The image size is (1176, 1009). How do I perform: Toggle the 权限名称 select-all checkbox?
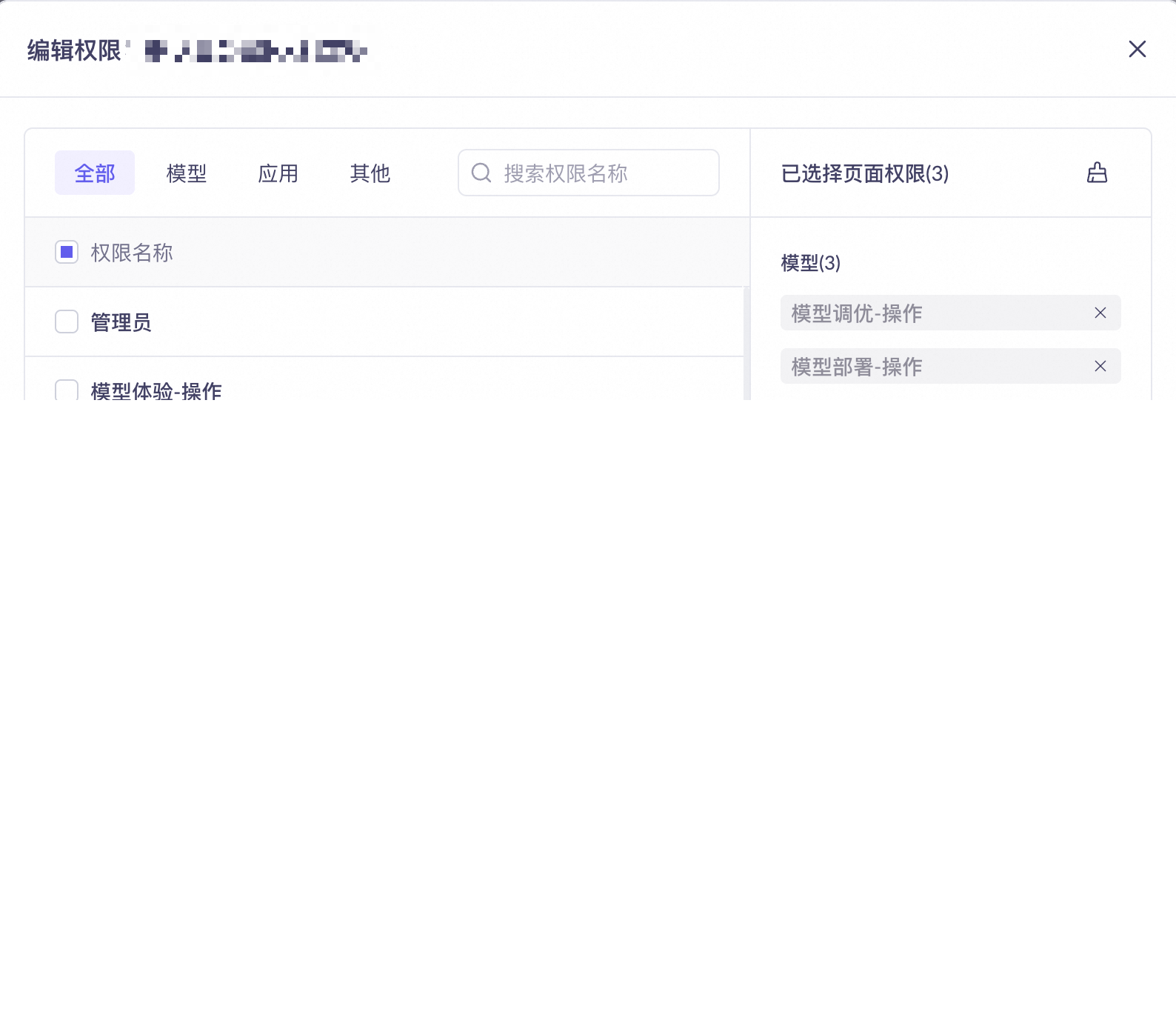coord(67,252)
